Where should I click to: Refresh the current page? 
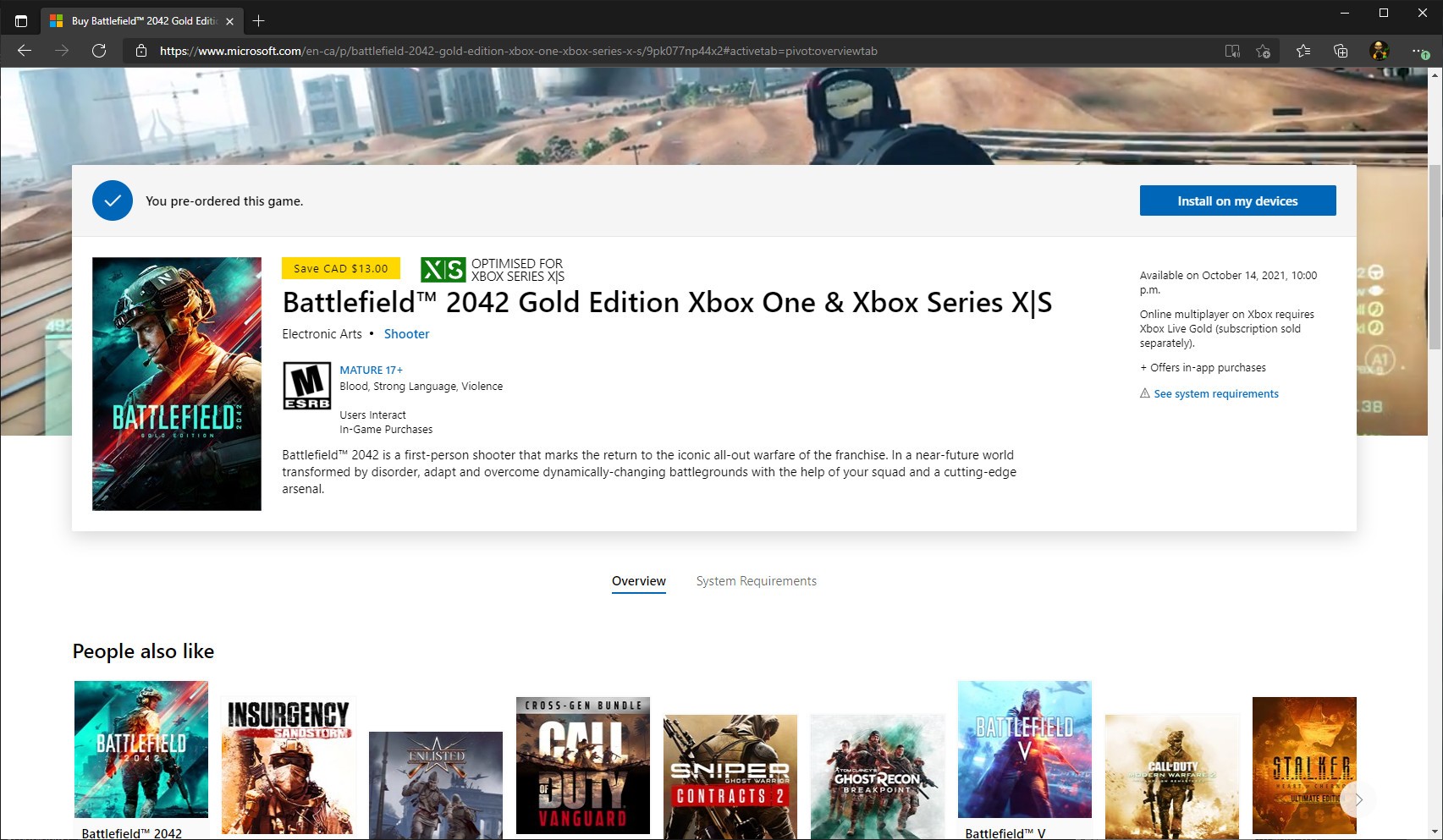[99, 51]
